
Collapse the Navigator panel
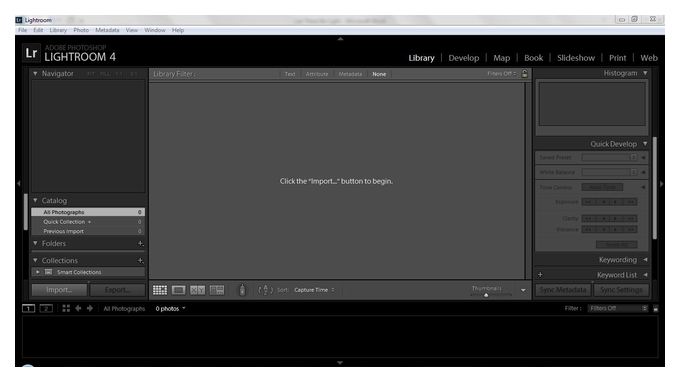click(35, 74)
